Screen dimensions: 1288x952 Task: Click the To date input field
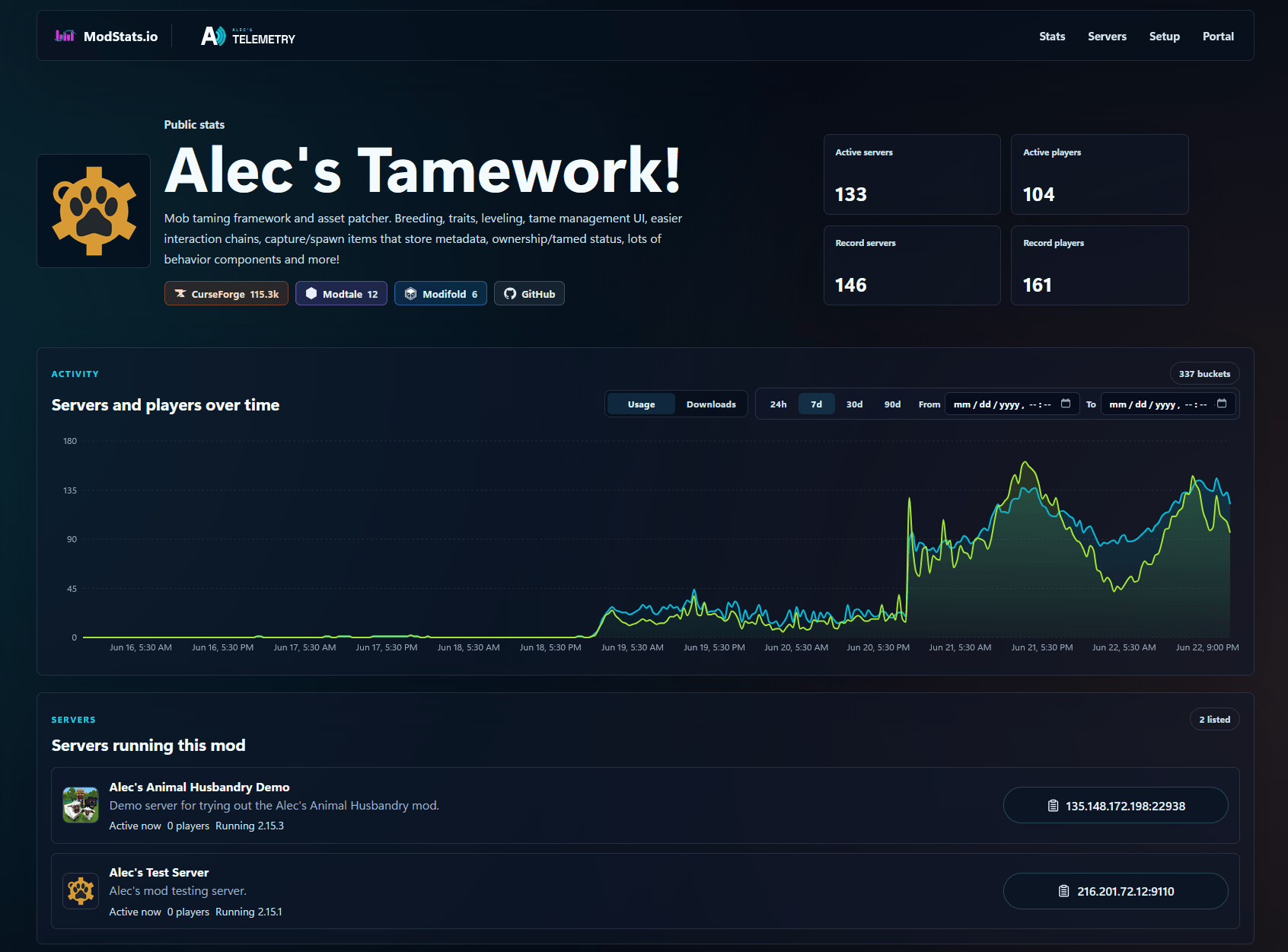[x=1168, y=404]
